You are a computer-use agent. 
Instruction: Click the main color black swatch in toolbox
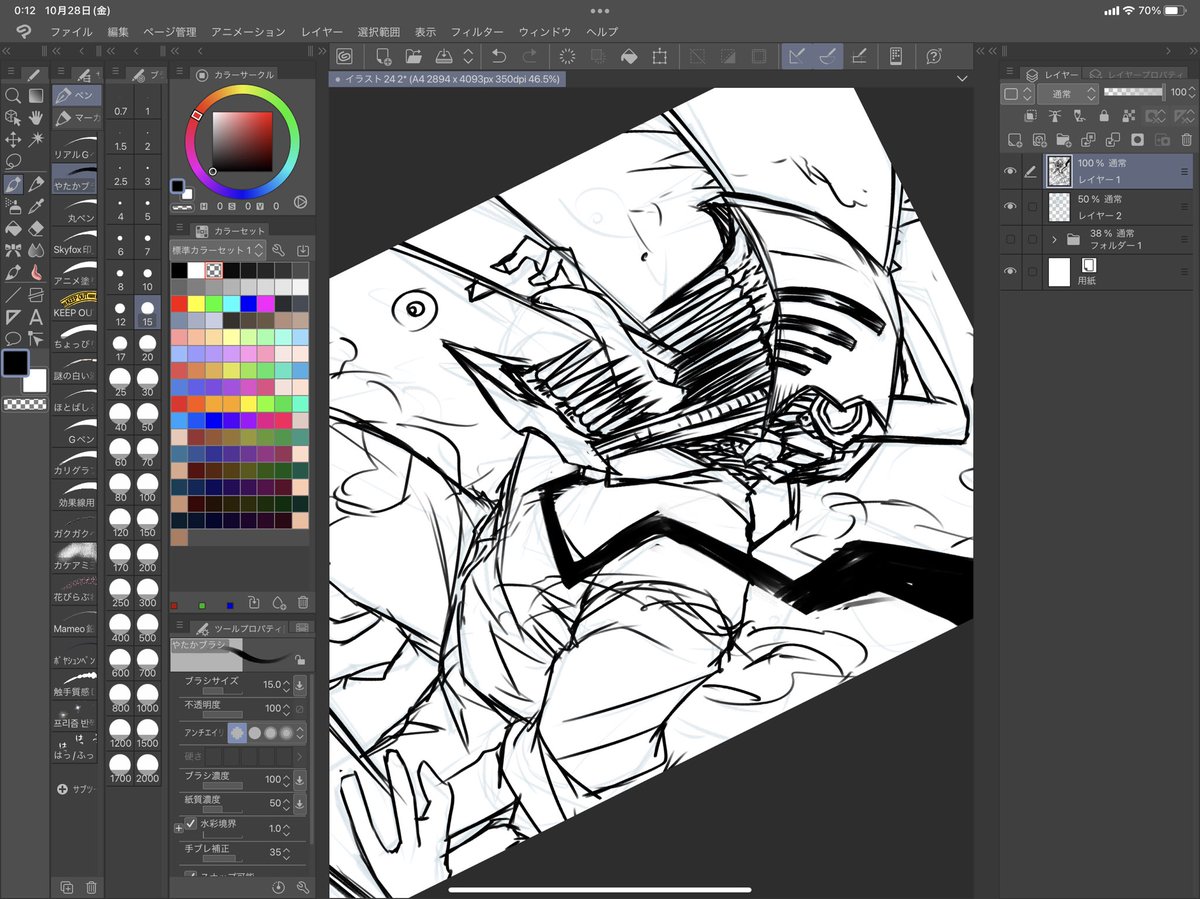click(15, 363)
